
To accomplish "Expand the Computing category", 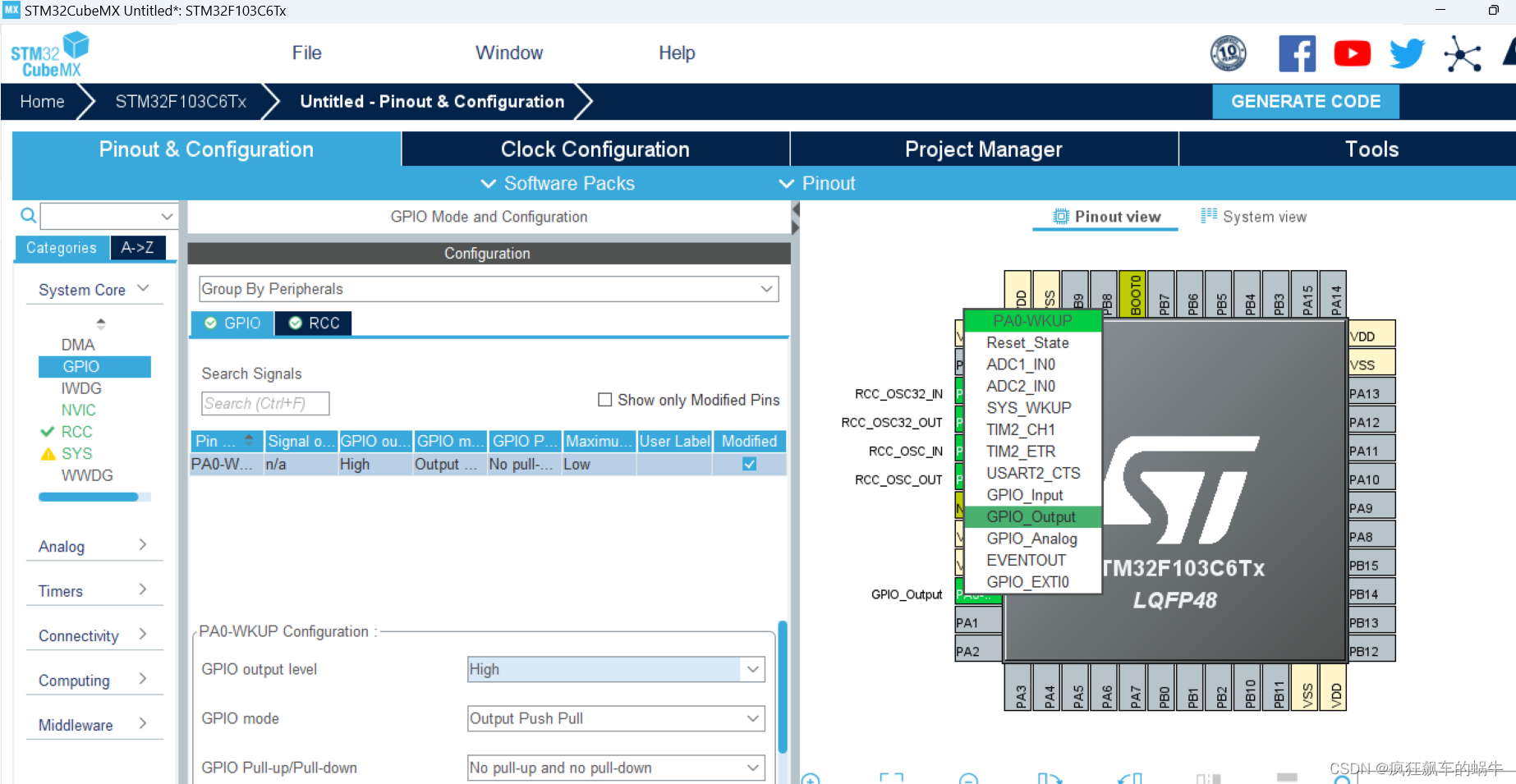I will [x=94, y=681].
